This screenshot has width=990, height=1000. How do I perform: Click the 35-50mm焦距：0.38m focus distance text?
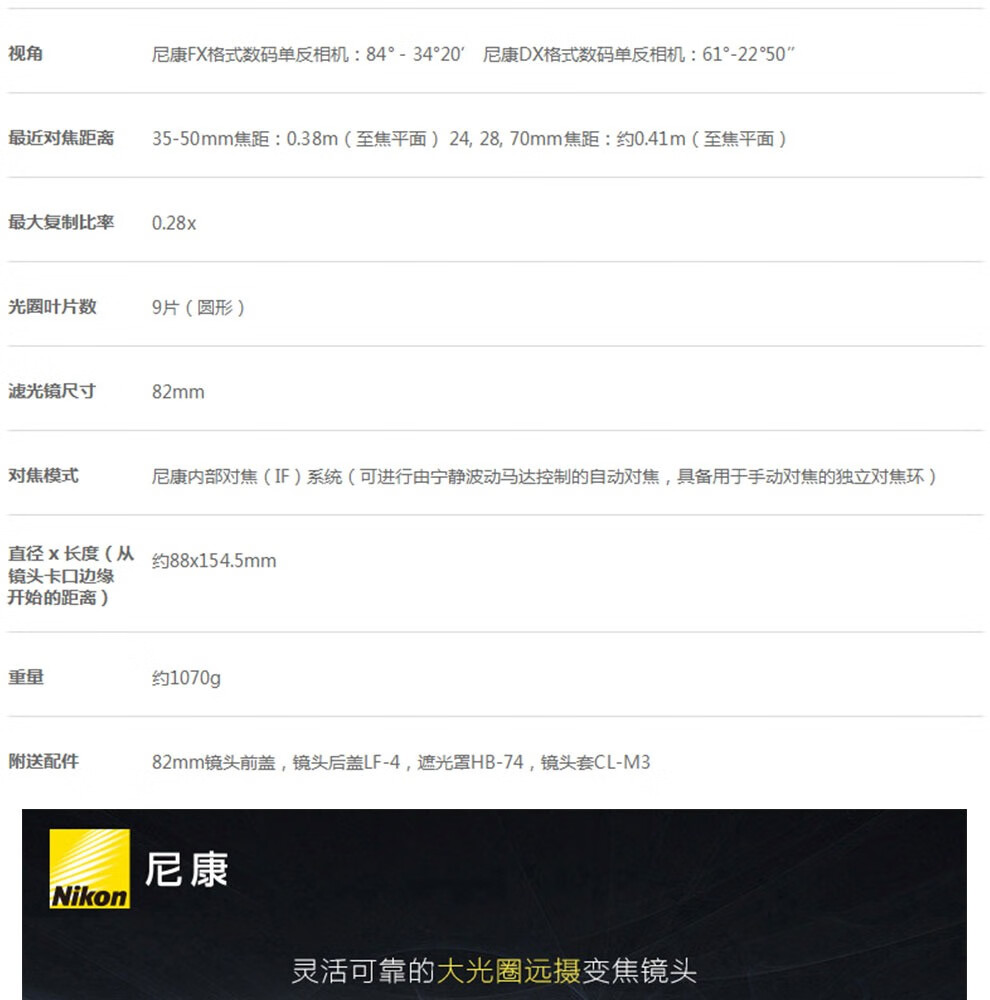(x=296, y=139)
